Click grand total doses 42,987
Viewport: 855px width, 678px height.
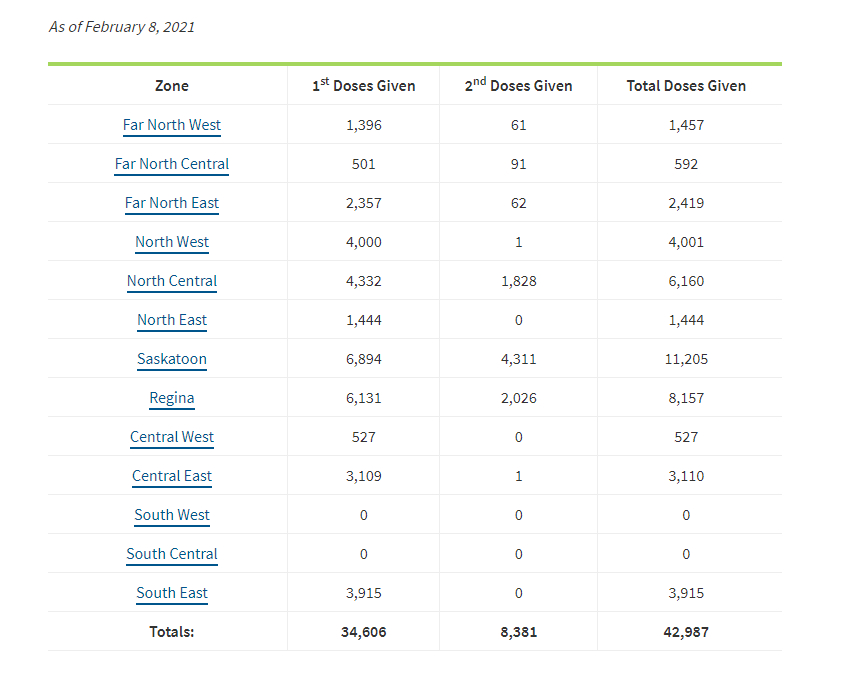(686, 632)
